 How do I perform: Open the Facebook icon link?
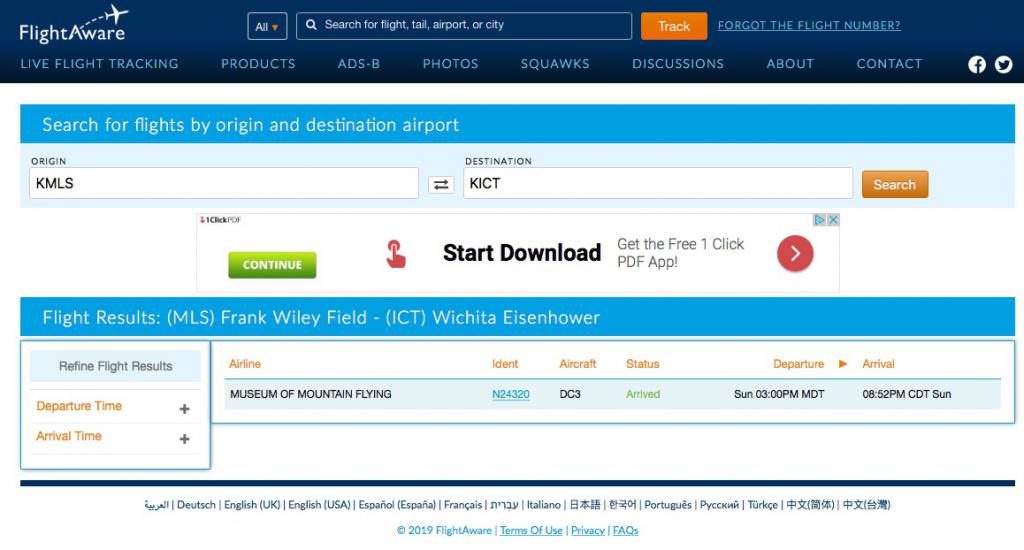pyautogui.click(x=977, y=65)
